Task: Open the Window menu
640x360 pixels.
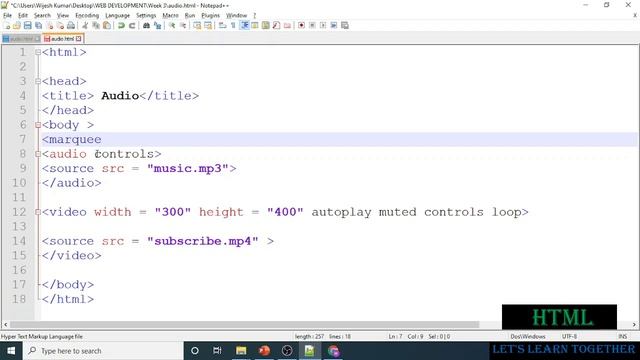Action: coord(236,15)
